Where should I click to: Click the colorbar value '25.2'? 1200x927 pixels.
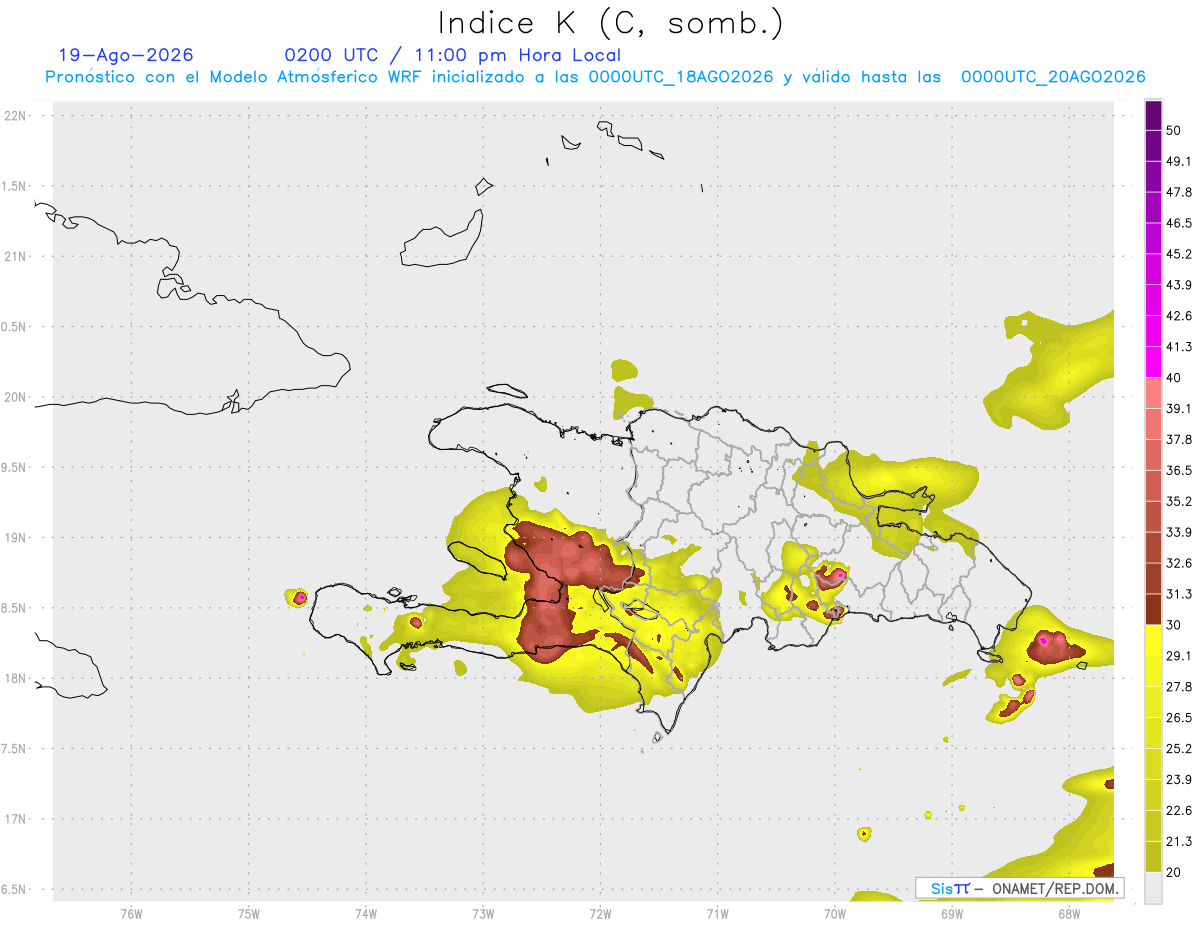pyautogui.click(x=1179, y=749)
